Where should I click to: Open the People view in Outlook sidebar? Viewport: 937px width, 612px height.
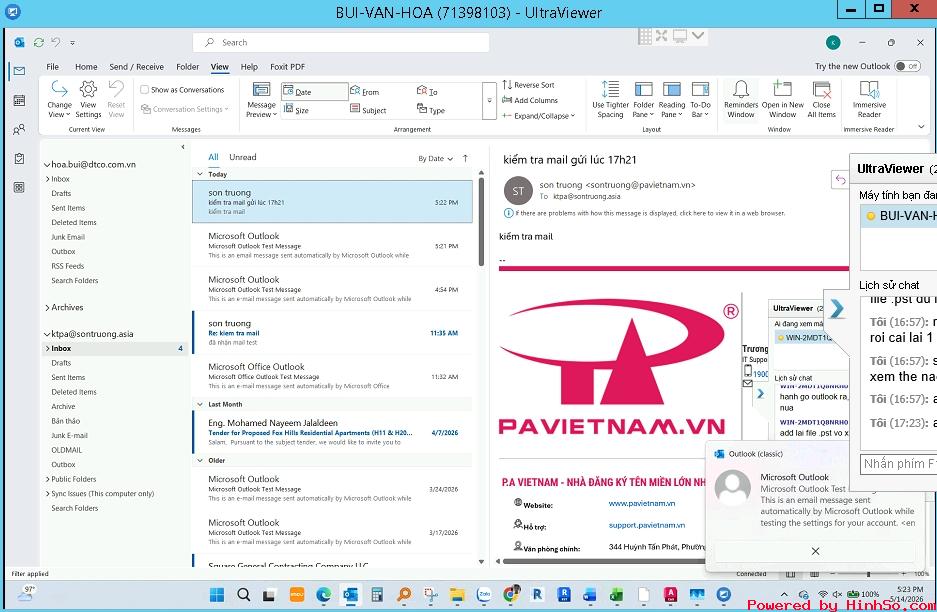click(19, 129)
